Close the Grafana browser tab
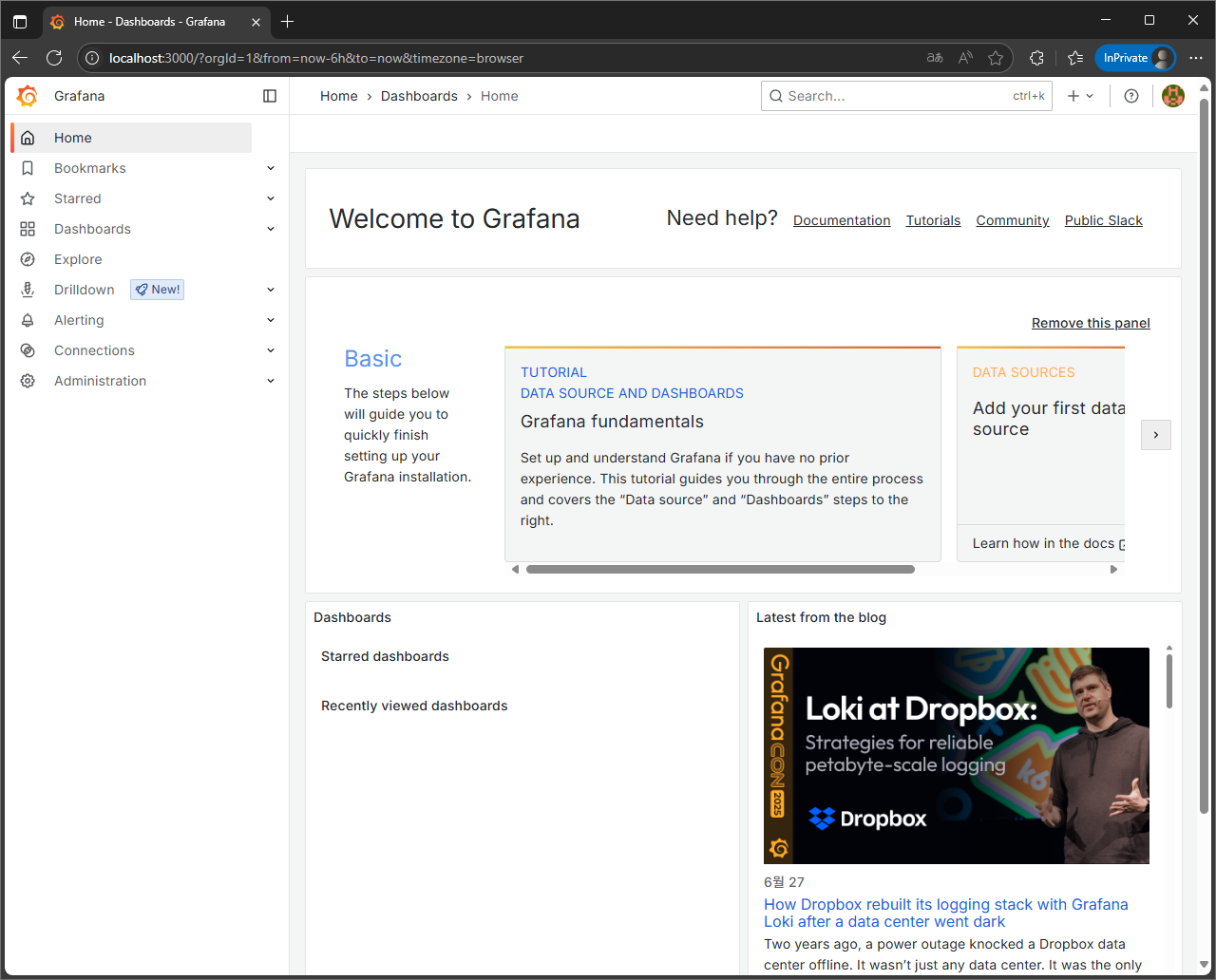Image resolution: width=1216 pixels, height=980 pixels. click(256, 21)
